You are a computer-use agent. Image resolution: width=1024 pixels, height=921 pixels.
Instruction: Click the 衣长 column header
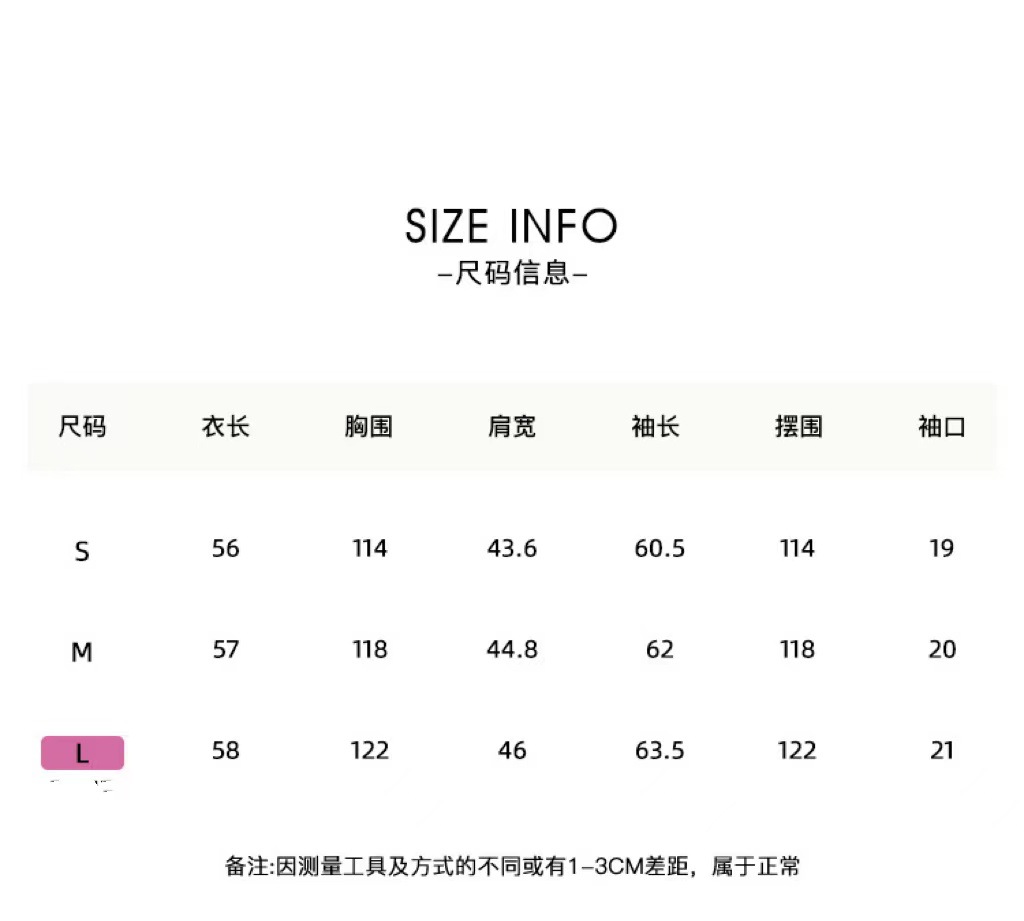[226, 427]
